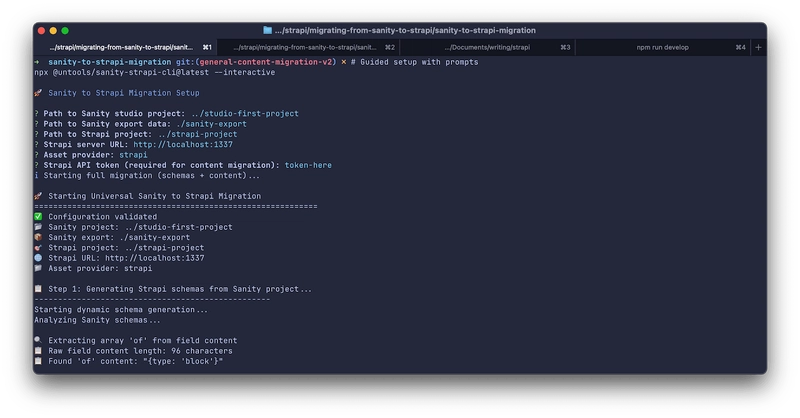Viewport: 800px width, 418px height.
Task: Open a new terminal tab with plus button
Action: click(x=758, y=47)
